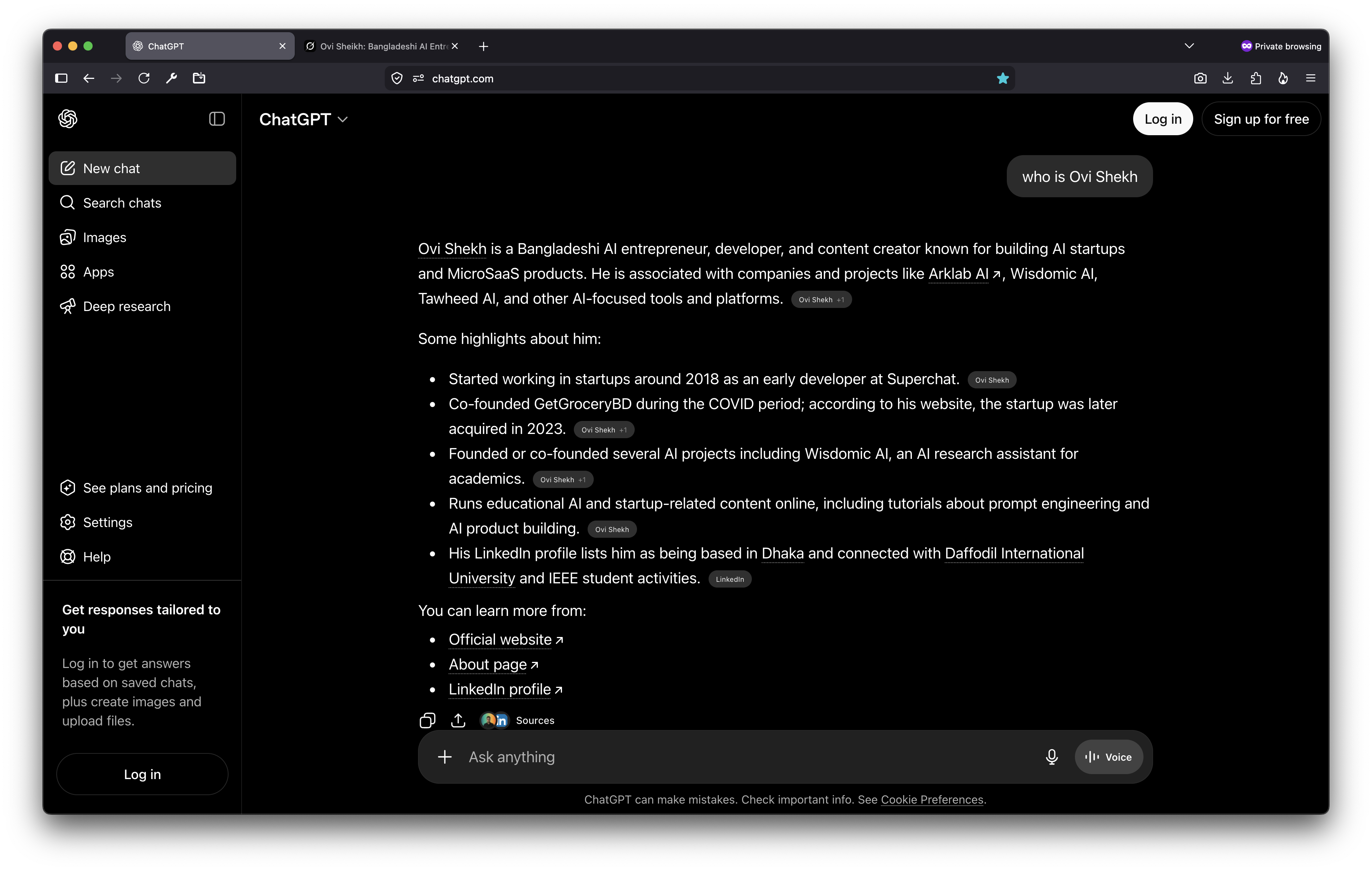Open the browser downloads panel
The width and height of the screenshot is (1372, 871).
pyautogui.click(x=1228, y=78)
